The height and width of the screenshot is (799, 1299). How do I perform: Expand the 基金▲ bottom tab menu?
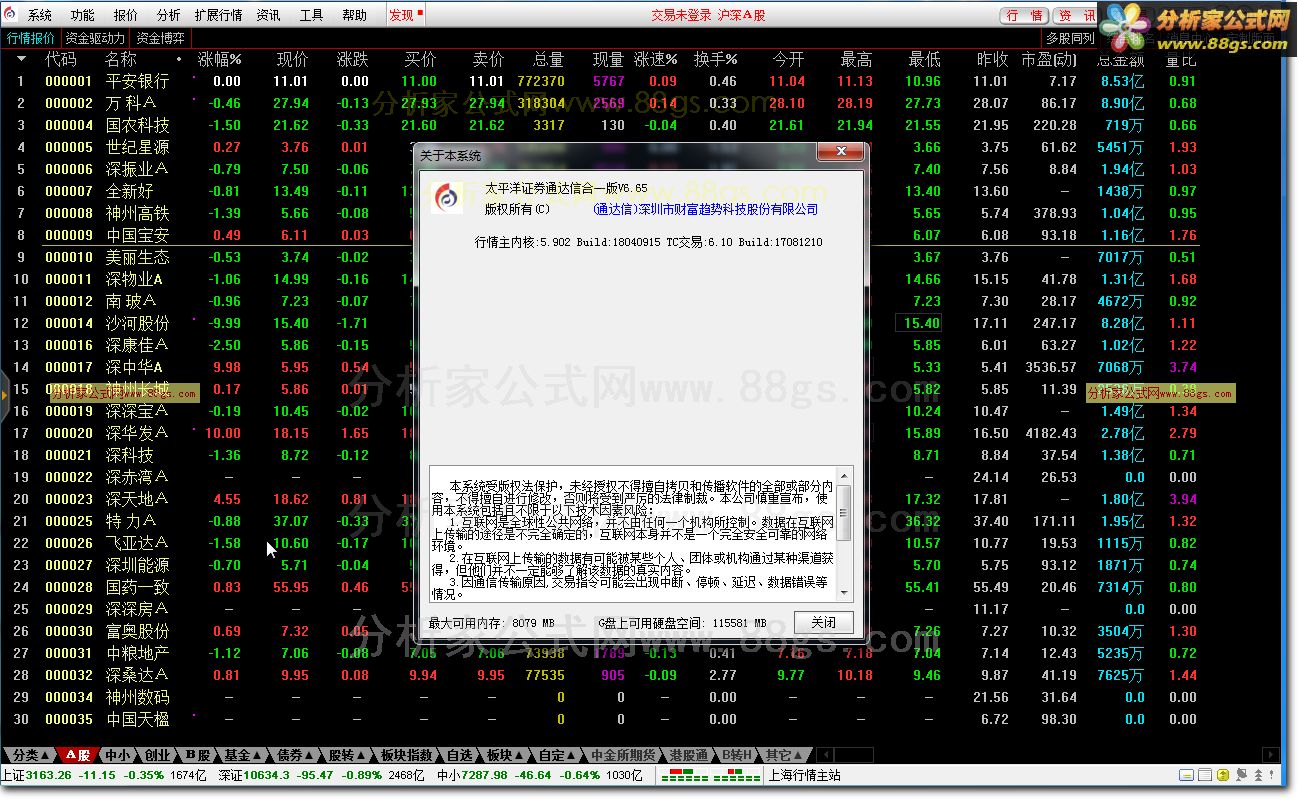pyautogui.click(x=243, y=755)
